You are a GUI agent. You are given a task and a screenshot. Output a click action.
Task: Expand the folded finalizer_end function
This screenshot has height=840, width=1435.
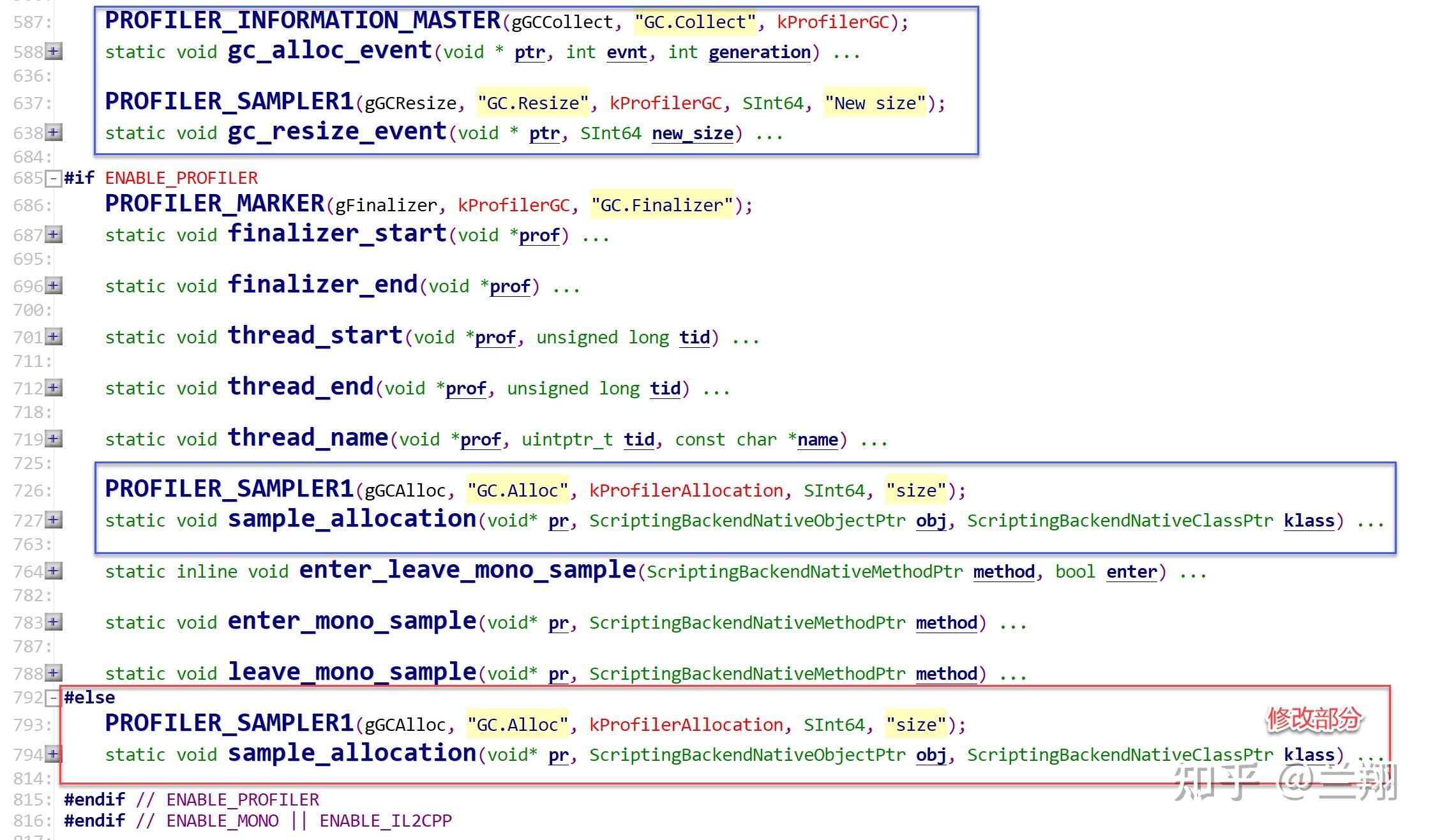coord(54,285)
